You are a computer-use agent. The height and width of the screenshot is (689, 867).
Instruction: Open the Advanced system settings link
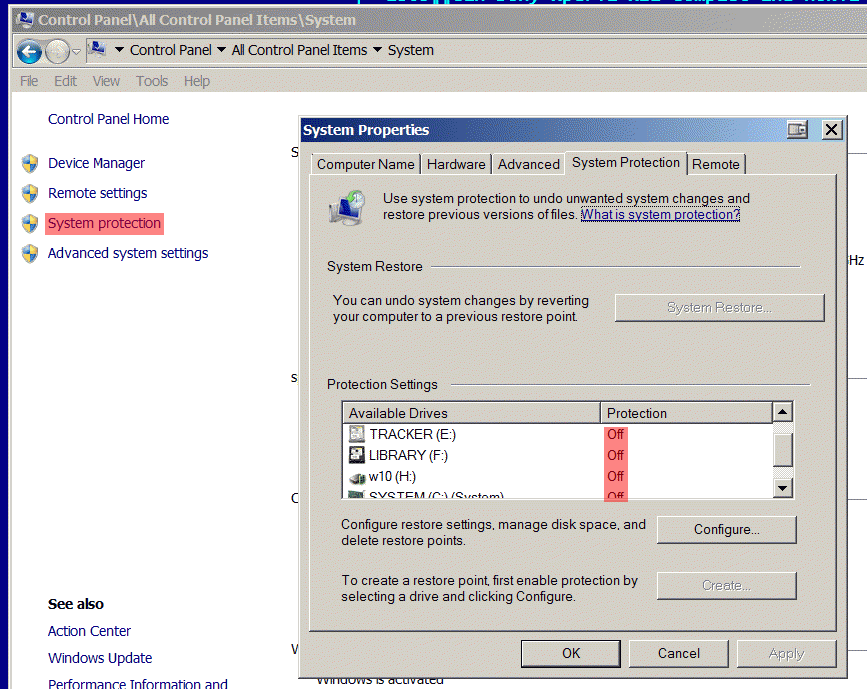(128, 253)
